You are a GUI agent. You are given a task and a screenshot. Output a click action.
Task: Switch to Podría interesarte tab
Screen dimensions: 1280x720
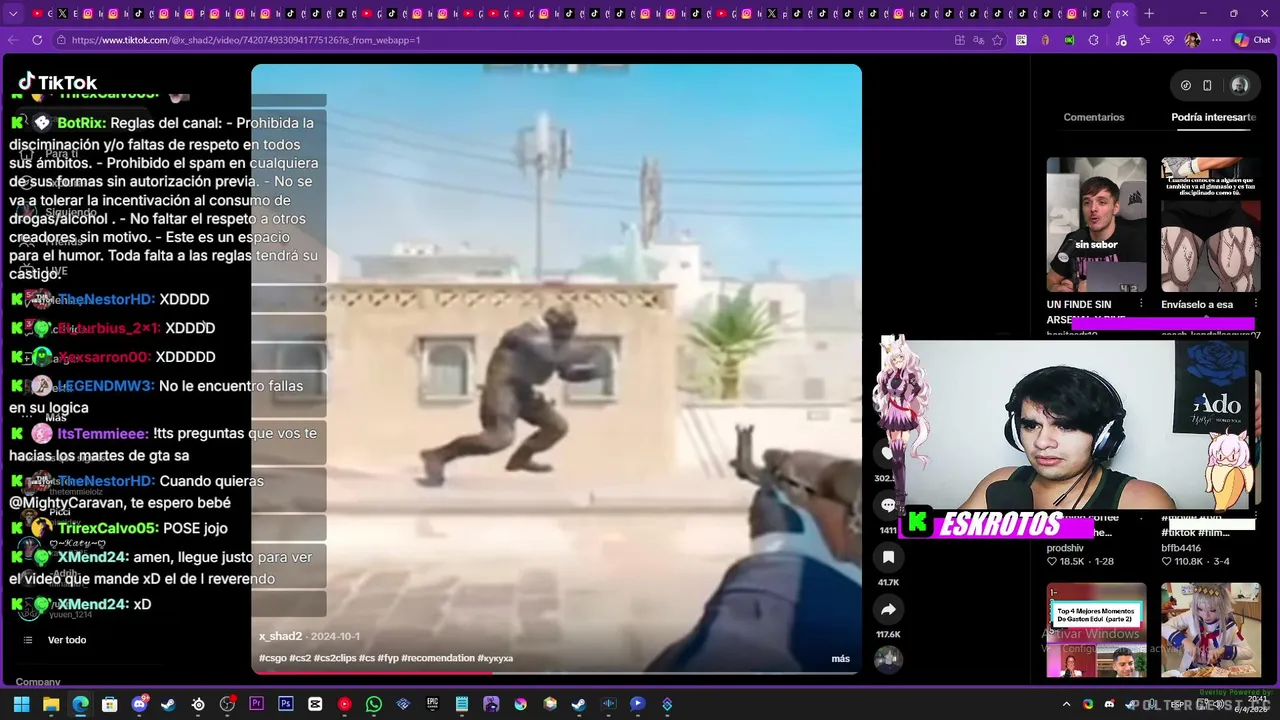coord(1213,117)
